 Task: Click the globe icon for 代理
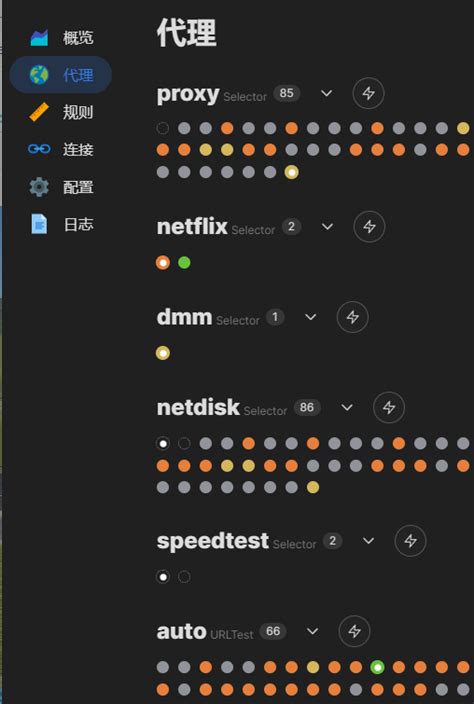[x=39, y=75]
